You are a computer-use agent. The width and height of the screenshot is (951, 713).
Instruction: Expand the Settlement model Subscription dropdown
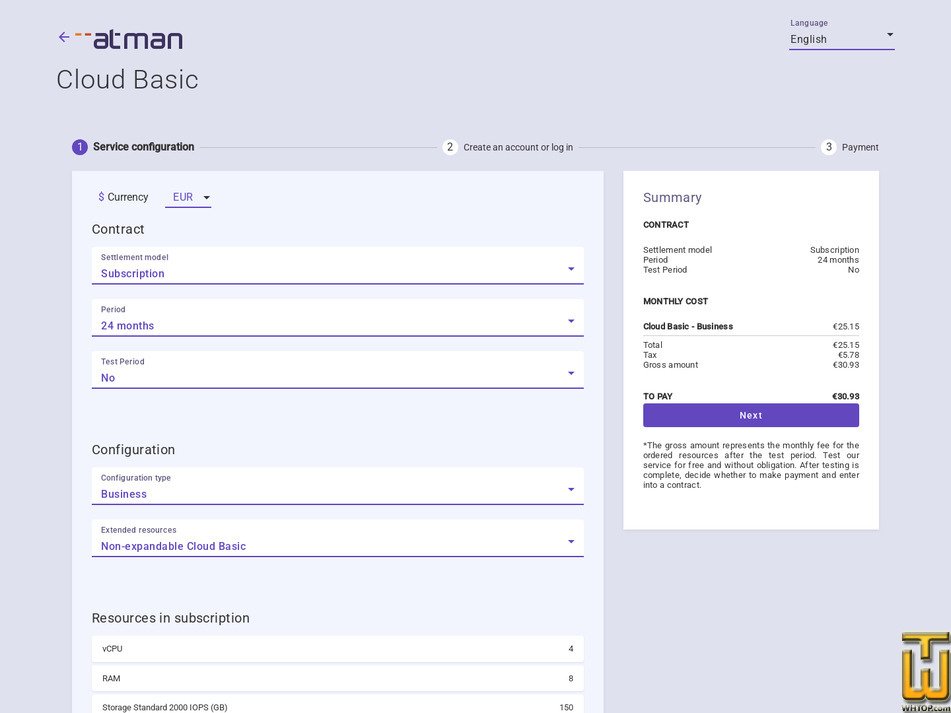pyautogui.click(x=337, y=266)
